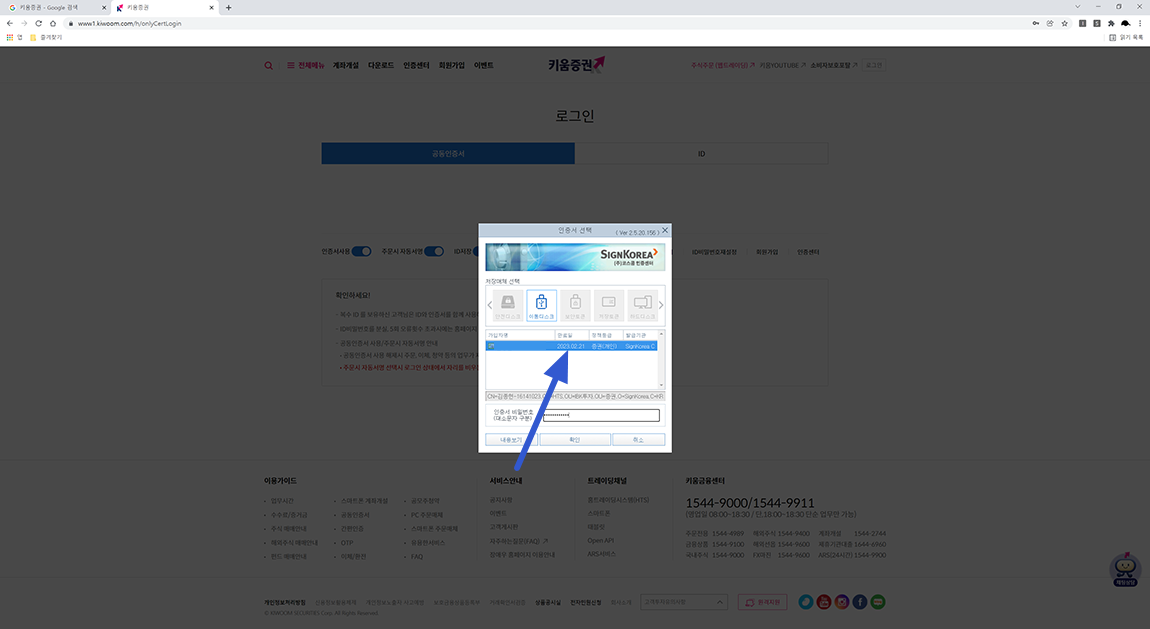Open the 인증센터 top menu item
Image resolution: width=1150 pixels, height=629 pixels.
pyautogui.click(x=416, y=65)
